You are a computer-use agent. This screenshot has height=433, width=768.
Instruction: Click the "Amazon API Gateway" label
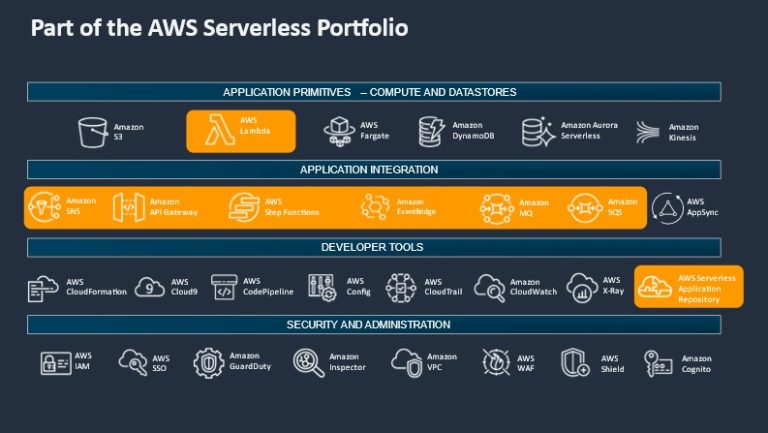(173, 207)
